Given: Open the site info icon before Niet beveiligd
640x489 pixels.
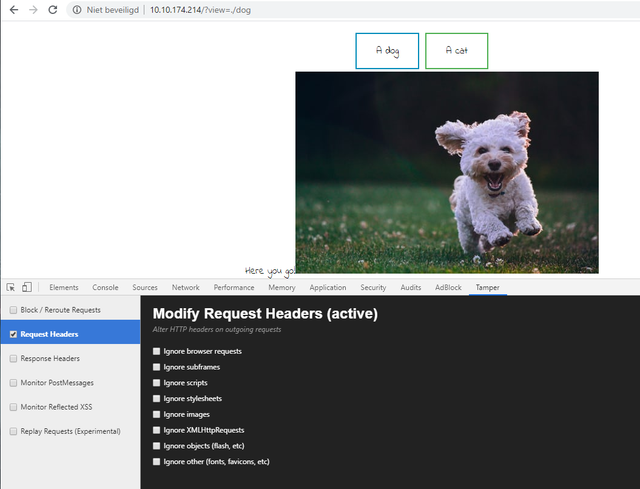Looking at the screenshot, I should point(77,10).
